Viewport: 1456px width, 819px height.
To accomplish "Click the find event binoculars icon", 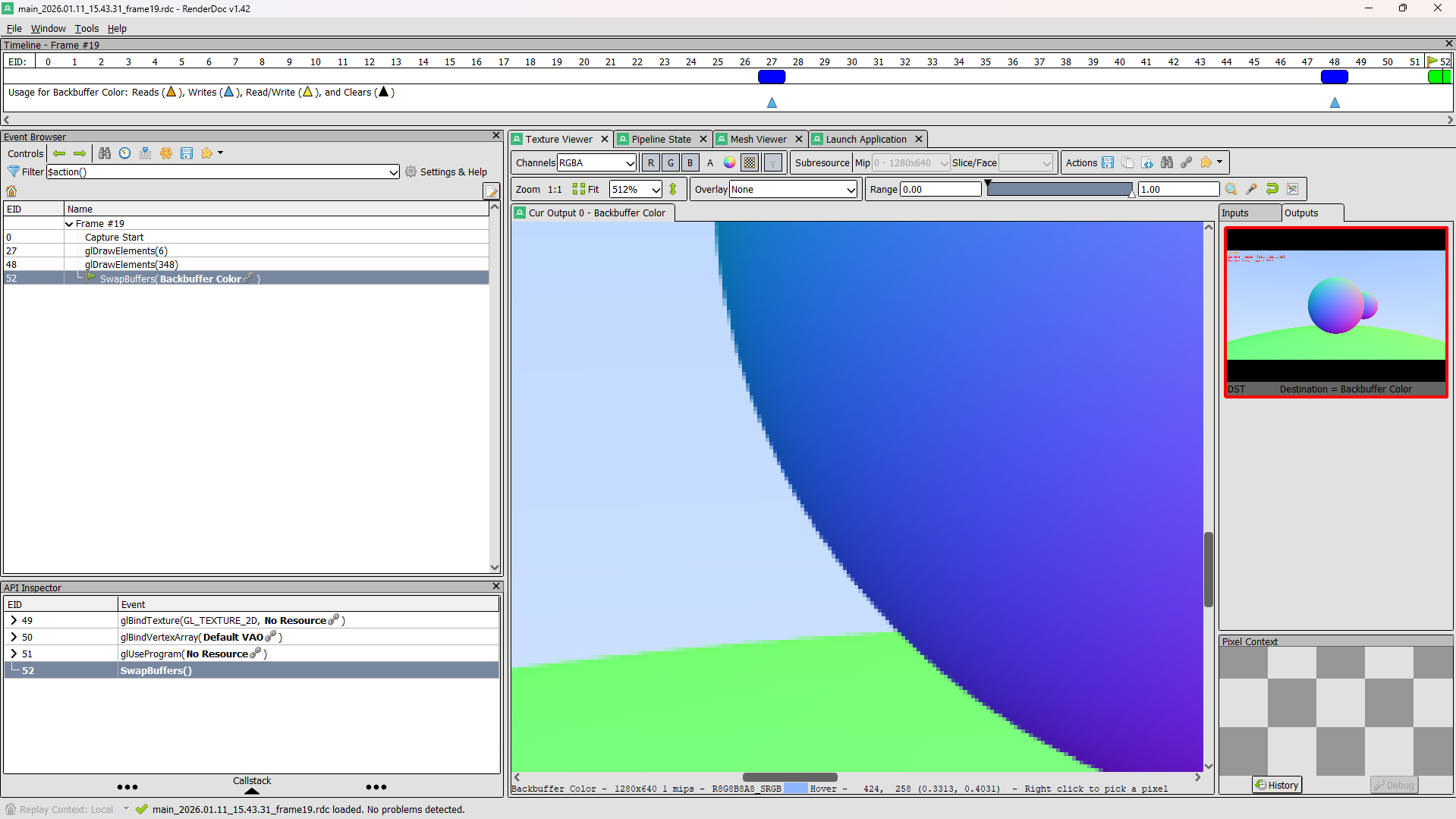I will pyautogui.click(x=105, y=153).
